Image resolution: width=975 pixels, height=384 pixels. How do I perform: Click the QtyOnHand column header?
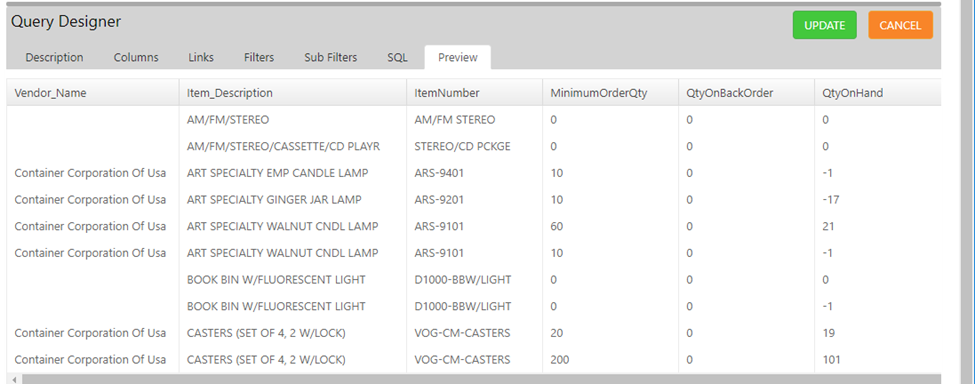878,93
